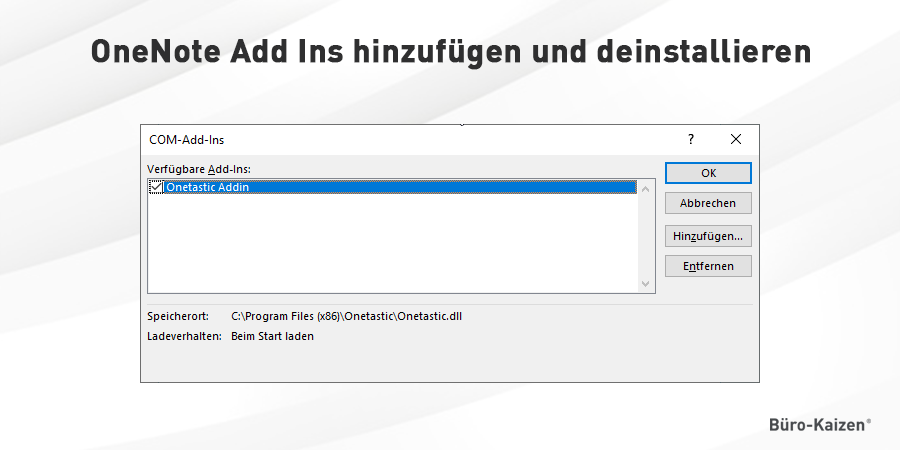The image size is (900, 450).
Task: Open the Hinzufügen... add-in dialog
Action: [708, 236]
